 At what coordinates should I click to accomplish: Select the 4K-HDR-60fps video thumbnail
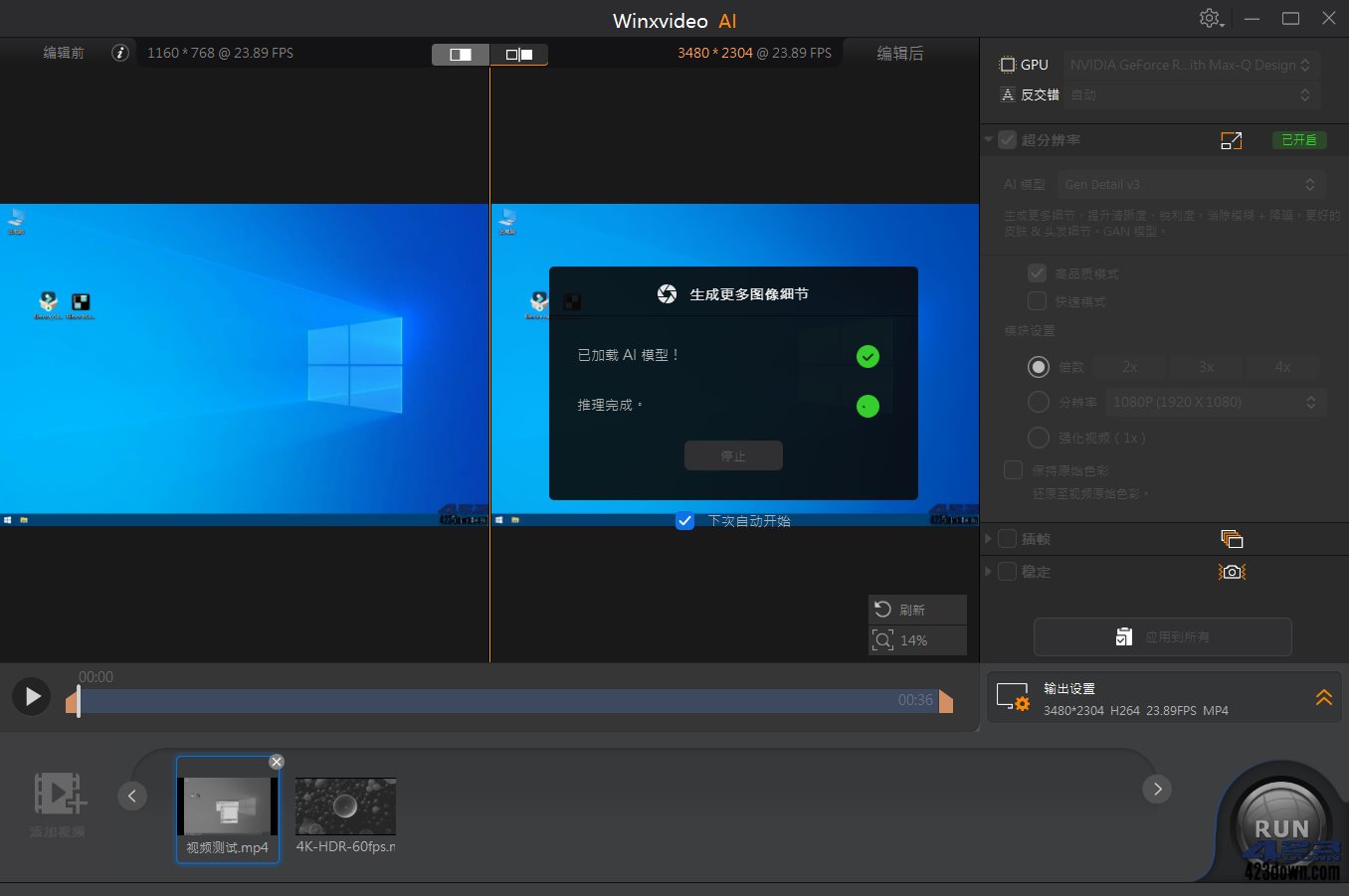346,806
